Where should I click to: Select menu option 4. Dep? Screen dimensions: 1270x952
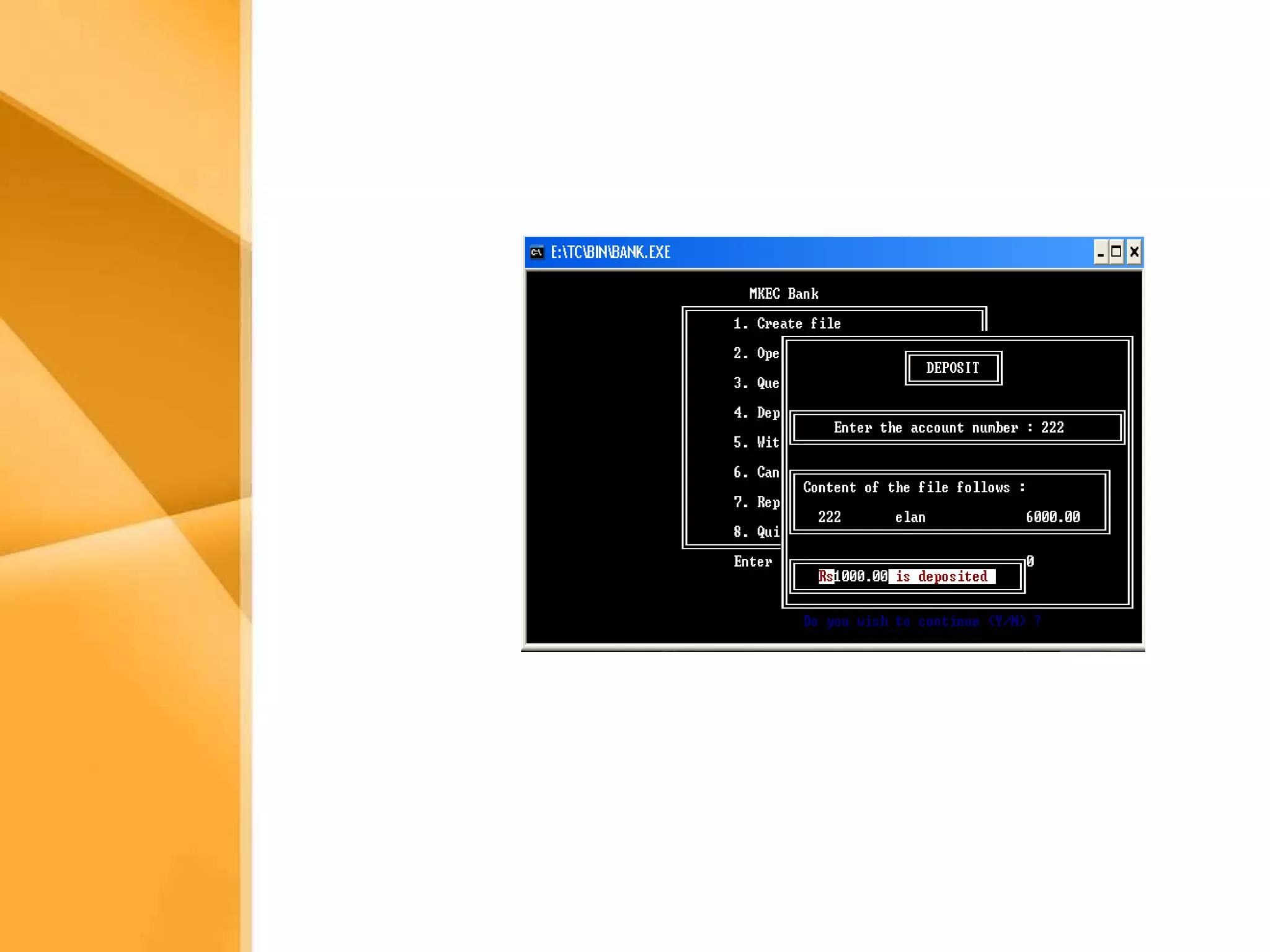pos(756,413)
